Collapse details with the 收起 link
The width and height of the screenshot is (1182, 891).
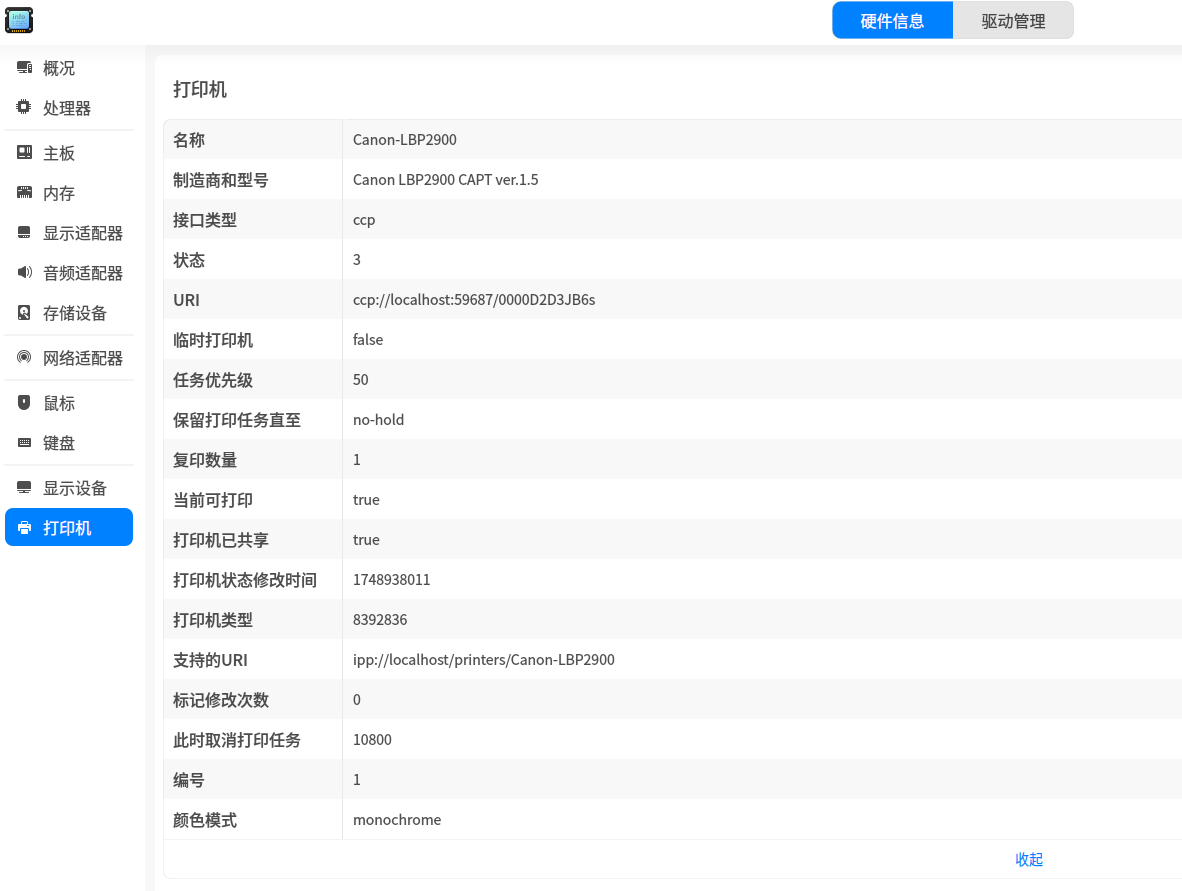1028,859
